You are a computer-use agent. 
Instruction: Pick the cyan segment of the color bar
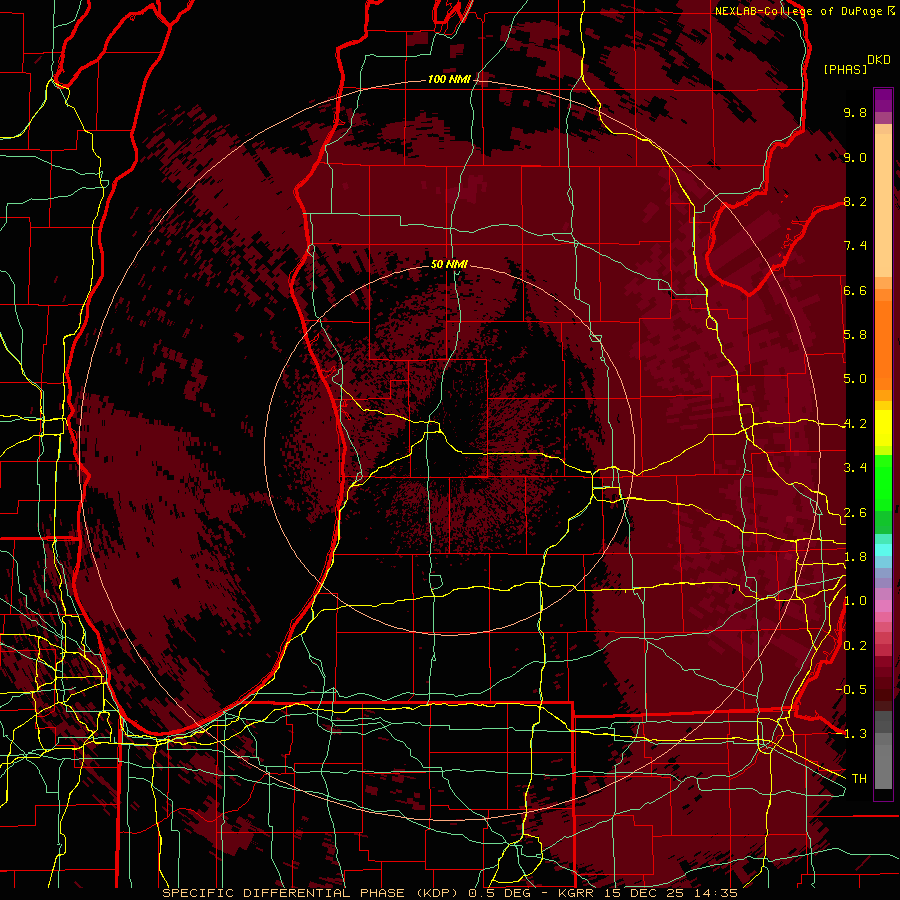pos(883,550)
